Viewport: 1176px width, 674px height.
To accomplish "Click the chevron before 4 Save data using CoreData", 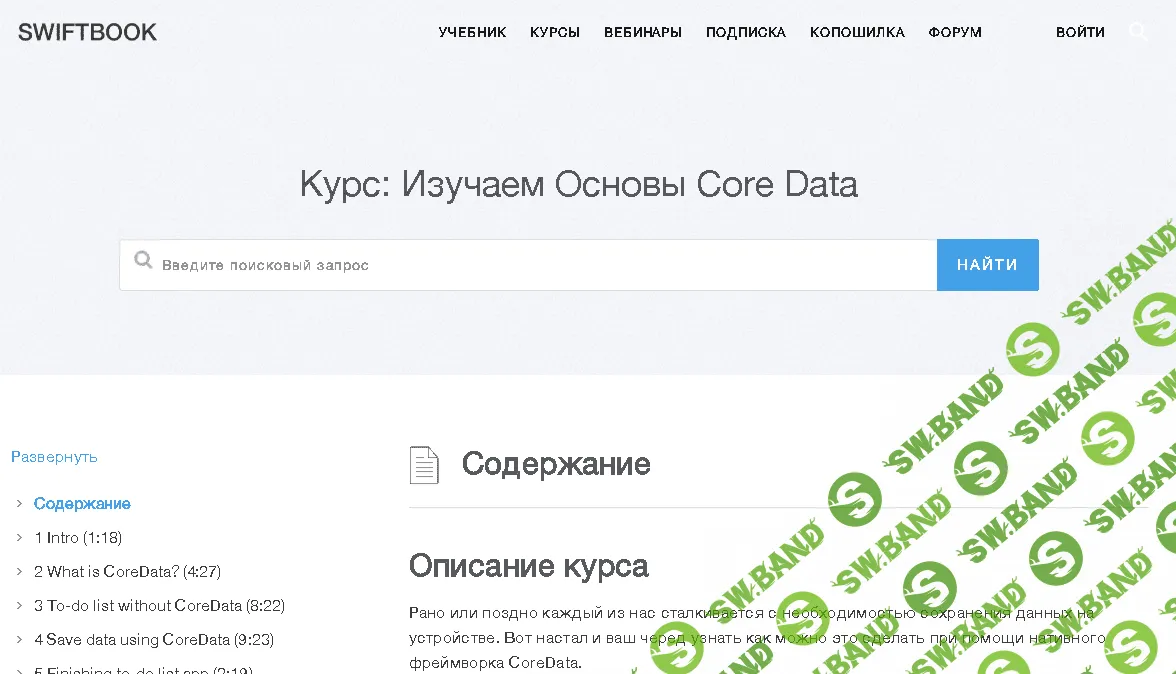I will (x=18, y=639).
